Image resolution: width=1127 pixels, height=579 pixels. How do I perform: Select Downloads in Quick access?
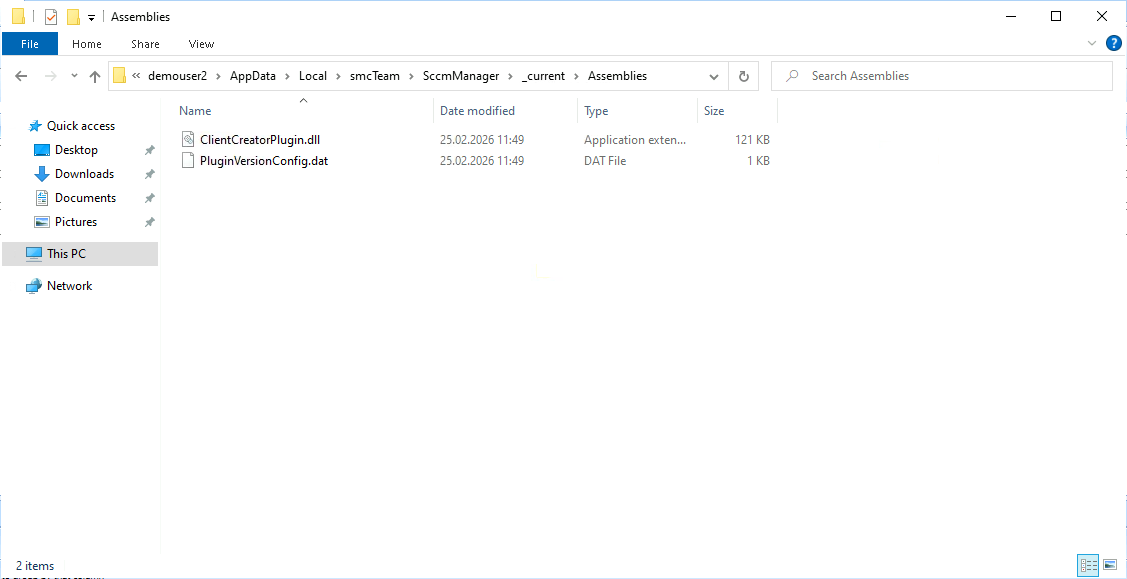click(x=84, y=174)
